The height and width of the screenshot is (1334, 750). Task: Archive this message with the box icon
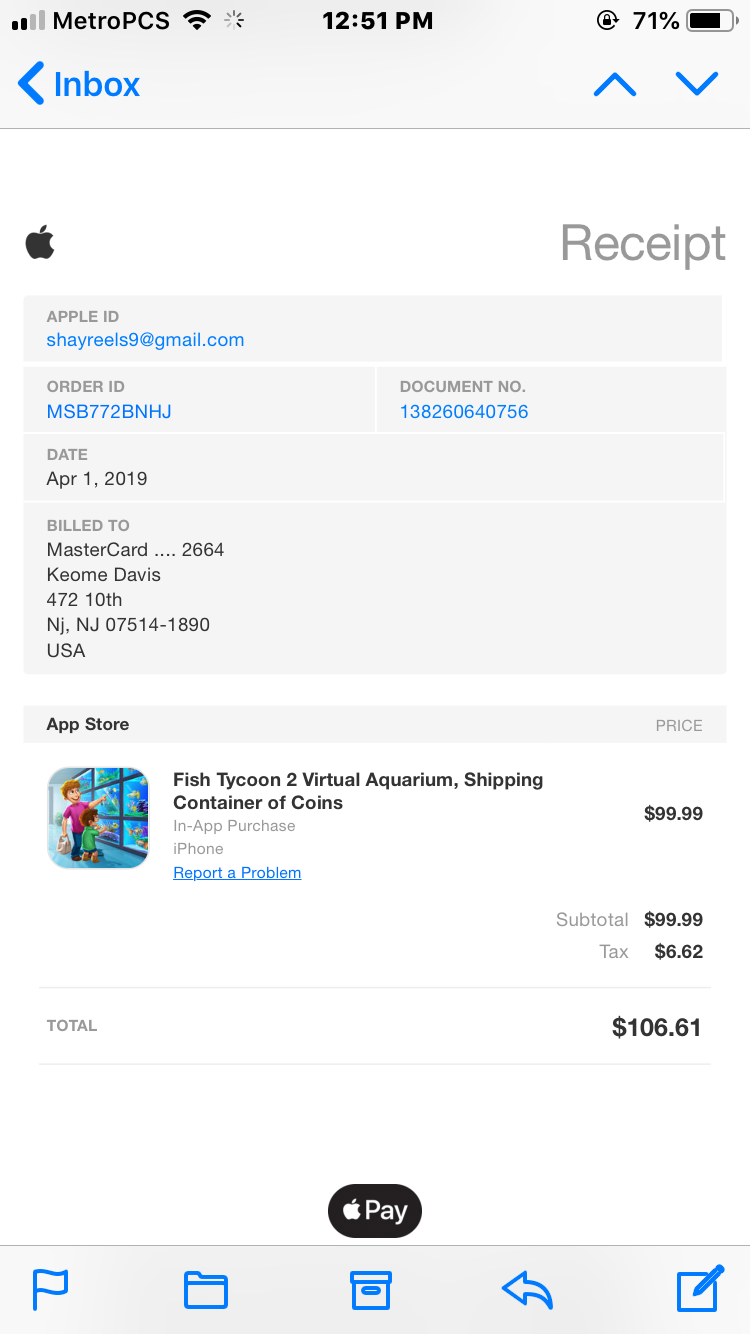370,1290
